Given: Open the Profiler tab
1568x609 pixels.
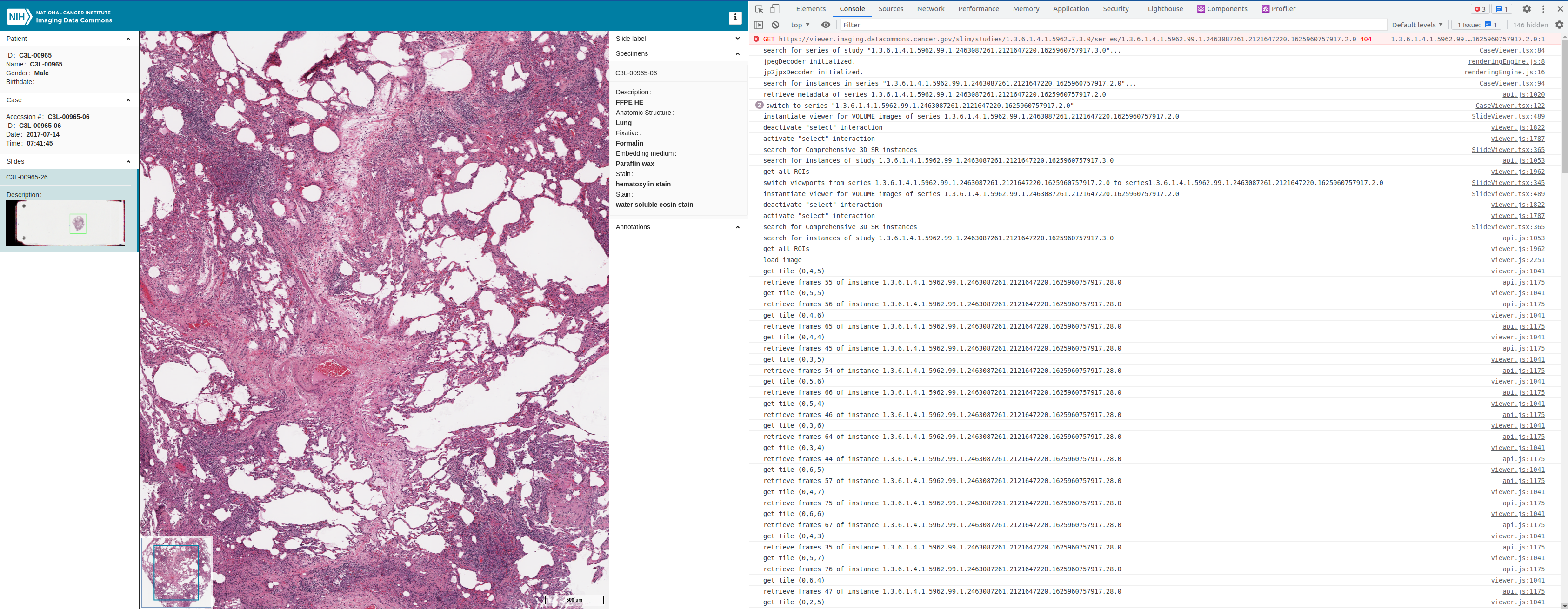Looking at the screenshot, I should coord(1278,9).
